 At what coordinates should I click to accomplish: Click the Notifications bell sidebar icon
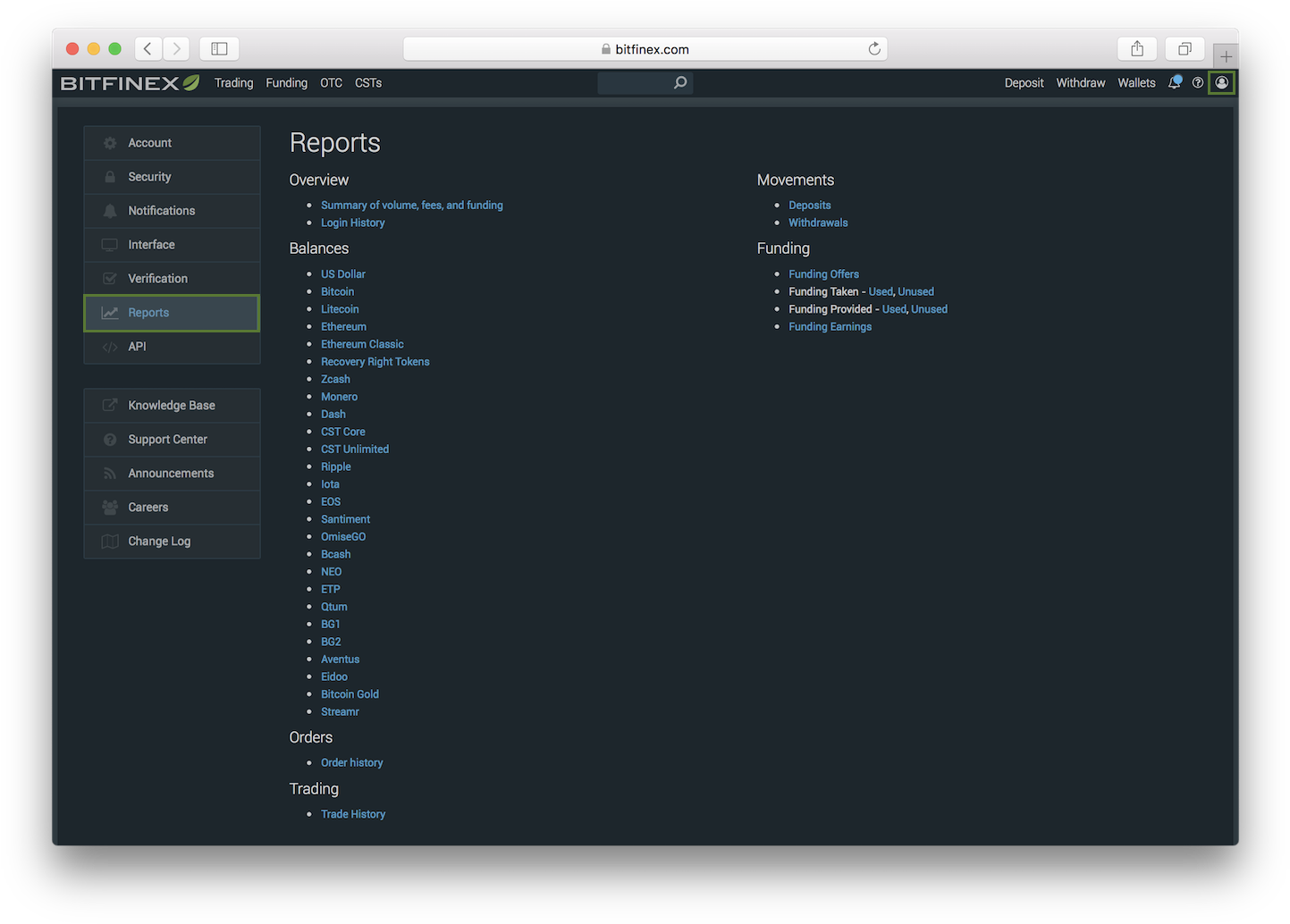pyautogui.click(x=110, y=211)
